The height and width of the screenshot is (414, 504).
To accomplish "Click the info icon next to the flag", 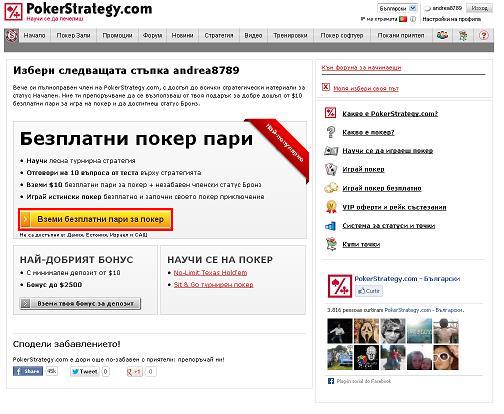I will click(x=413, y=19).
